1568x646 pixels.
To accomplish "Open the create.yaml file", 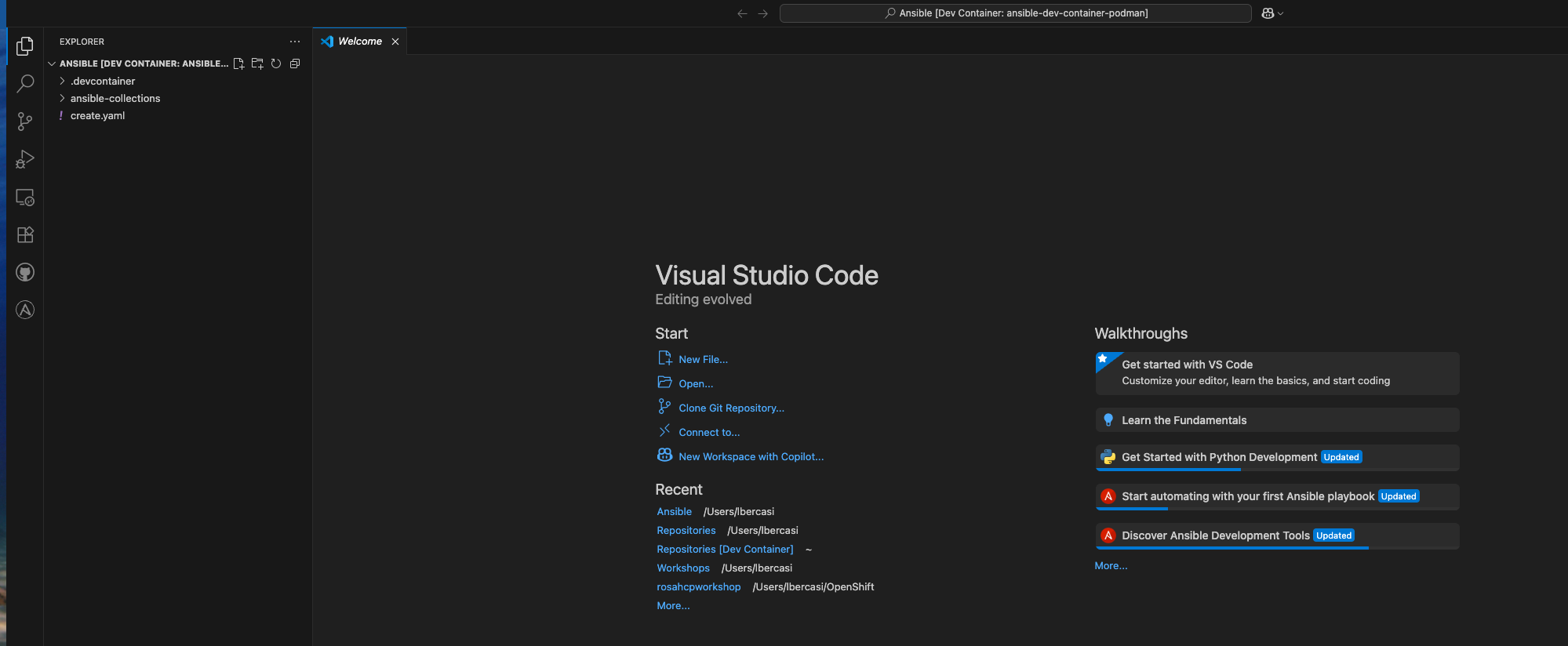I will 178,115.
